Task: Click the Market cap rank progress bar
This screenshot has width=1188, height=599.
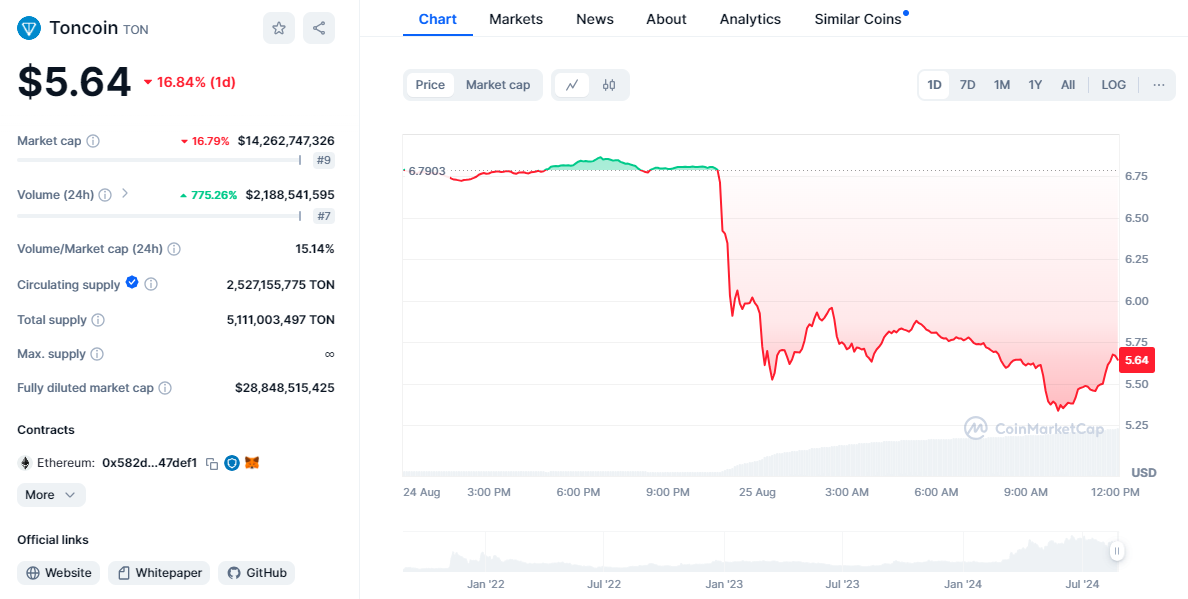Action: 160,160
